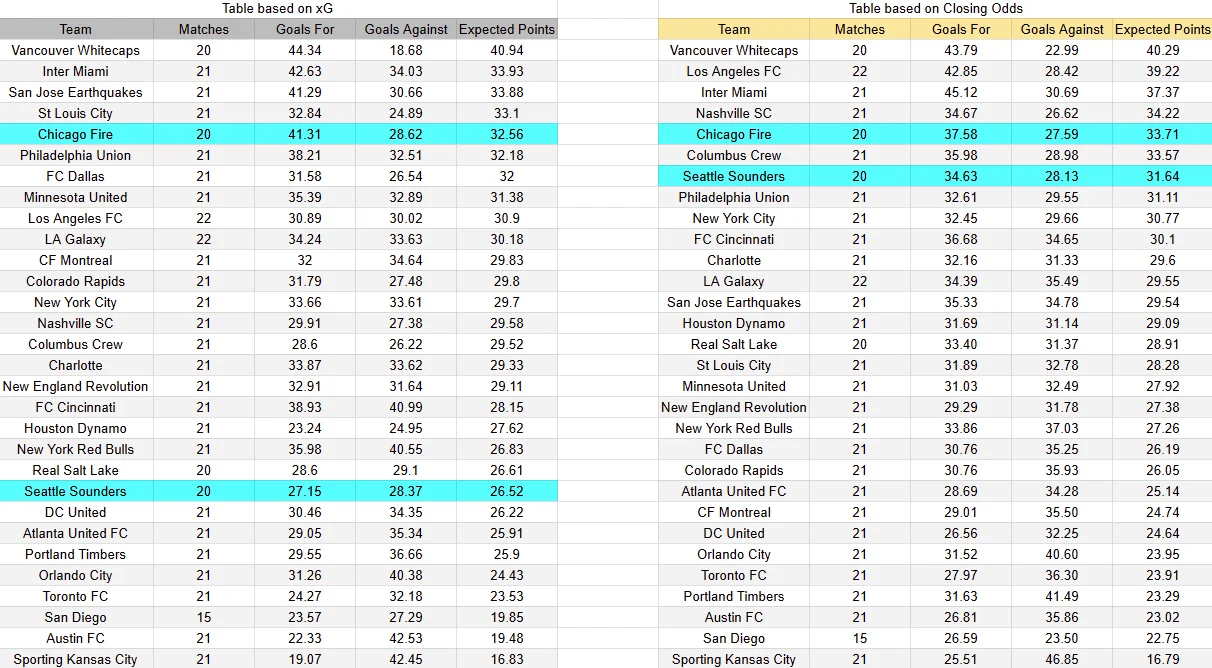Click Inter Miami goals for value 45.12
Image resolution: width=1212 pixels, height=668 pixels.
click(961, 92)
